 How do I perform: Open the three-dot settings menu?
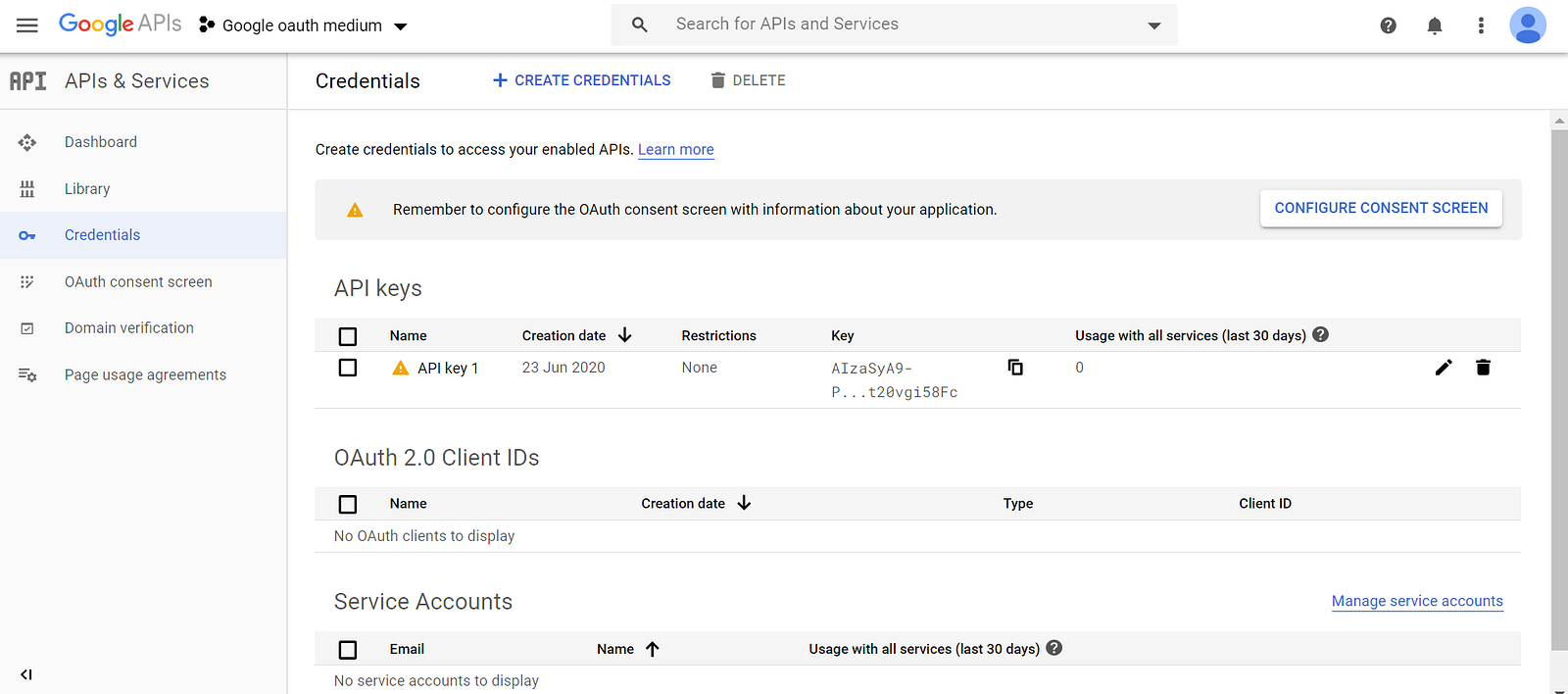[1481, 25]
